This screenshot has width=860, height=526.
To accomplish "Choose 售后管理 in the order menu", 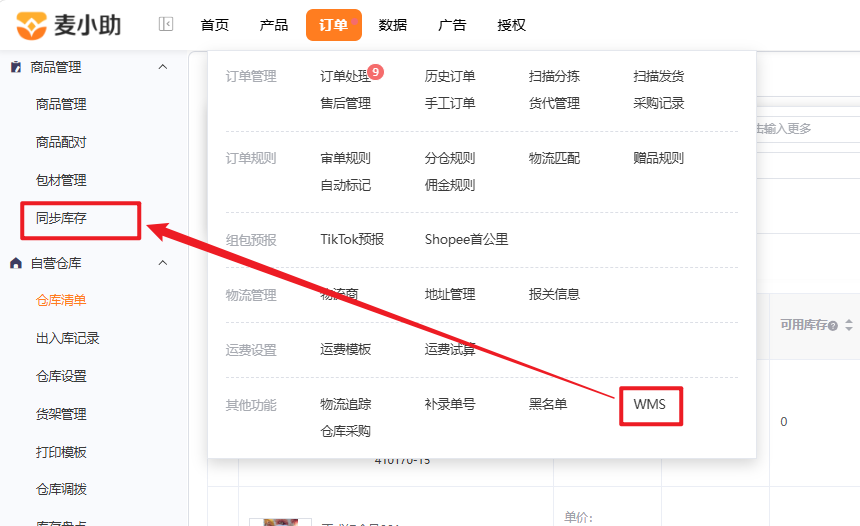I will 346,103.
